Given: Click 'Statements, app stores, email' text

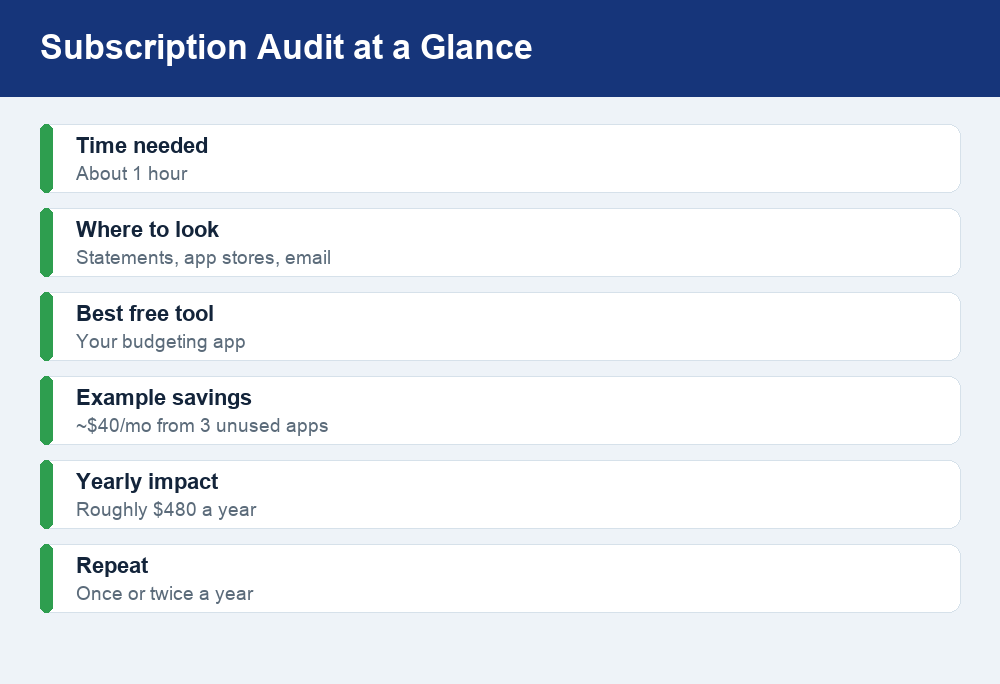Looking at the screenshot, I should pyautogui.click(x=203, y=258).
